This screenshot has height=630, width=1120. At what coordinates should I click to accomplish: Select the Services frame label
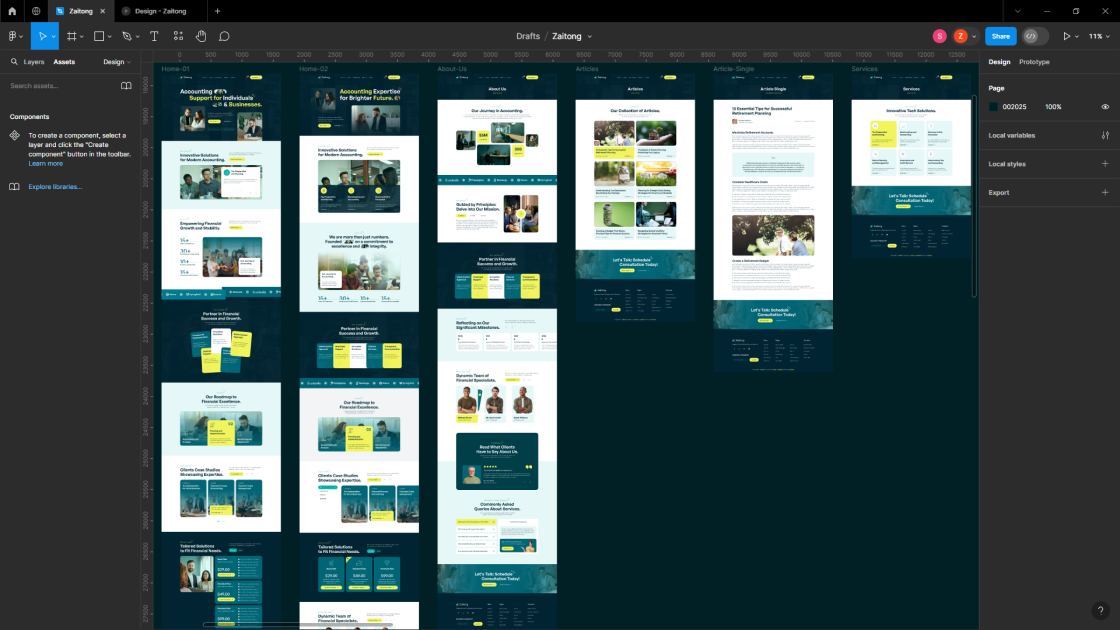point(864,69)
